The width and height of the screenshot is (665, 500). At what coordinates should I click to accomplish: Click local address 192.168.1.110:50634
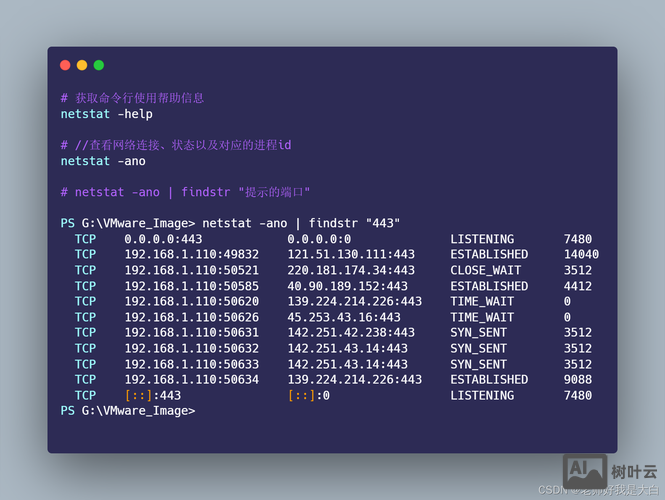tap(192, 380)
